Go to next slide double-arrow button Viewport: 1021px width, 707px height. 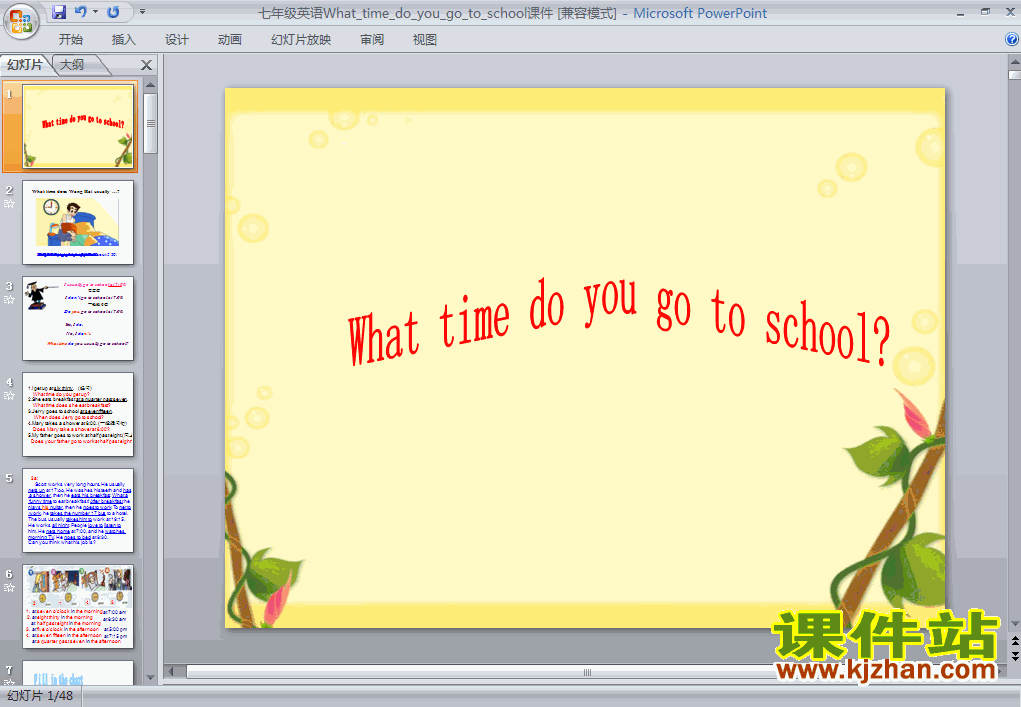pos(1014,656)
